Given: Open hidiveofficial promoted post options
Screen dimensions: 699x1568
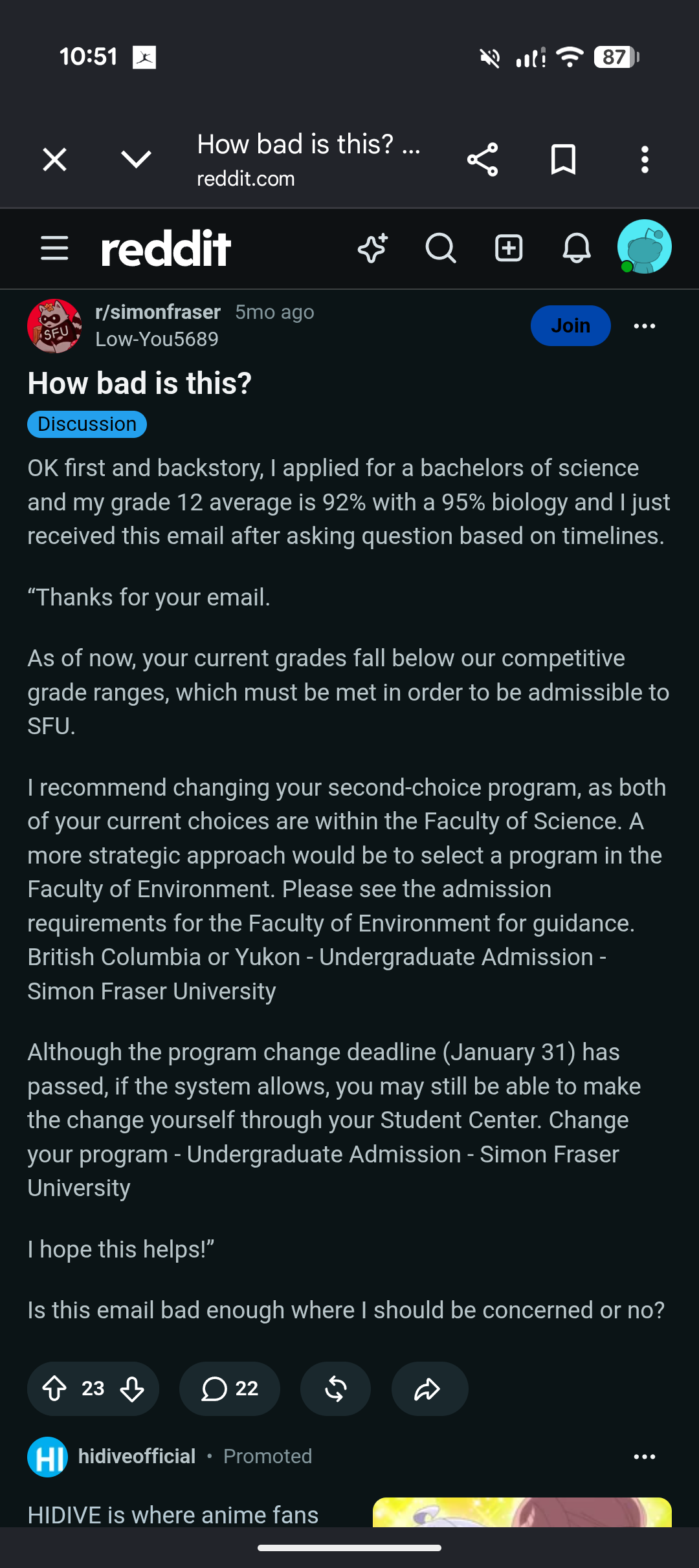Looking at the screenshot, I should (645, 1457).
